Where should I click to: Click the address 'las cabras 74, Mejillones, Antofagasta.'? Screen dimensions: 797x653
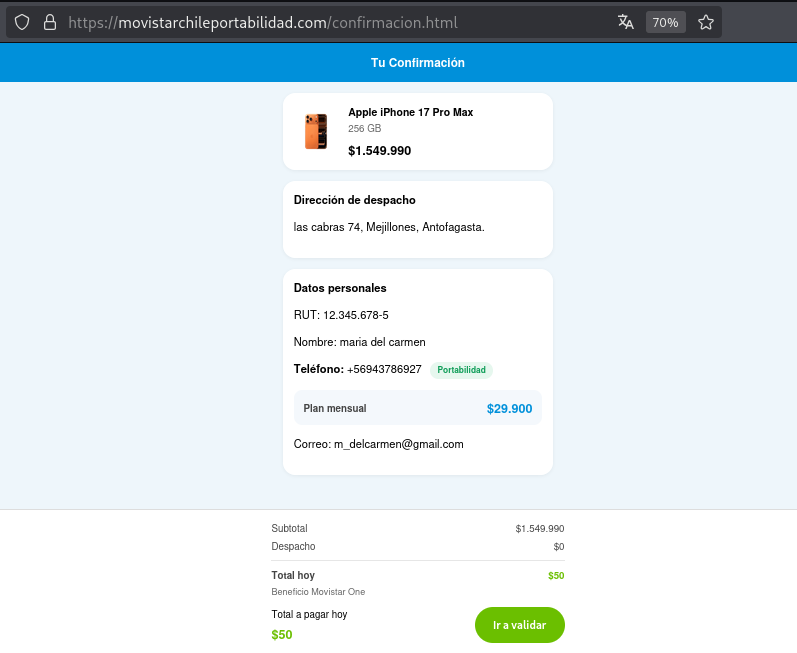pyautogui.click(x=389, y=227)
